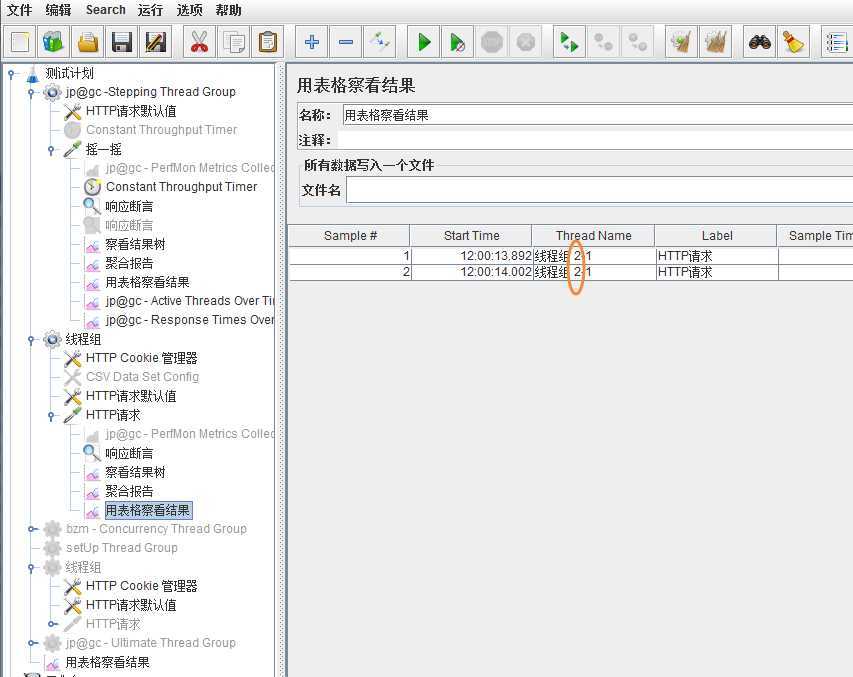Click the blue plus Expand All icon

[x=312, y=42]
